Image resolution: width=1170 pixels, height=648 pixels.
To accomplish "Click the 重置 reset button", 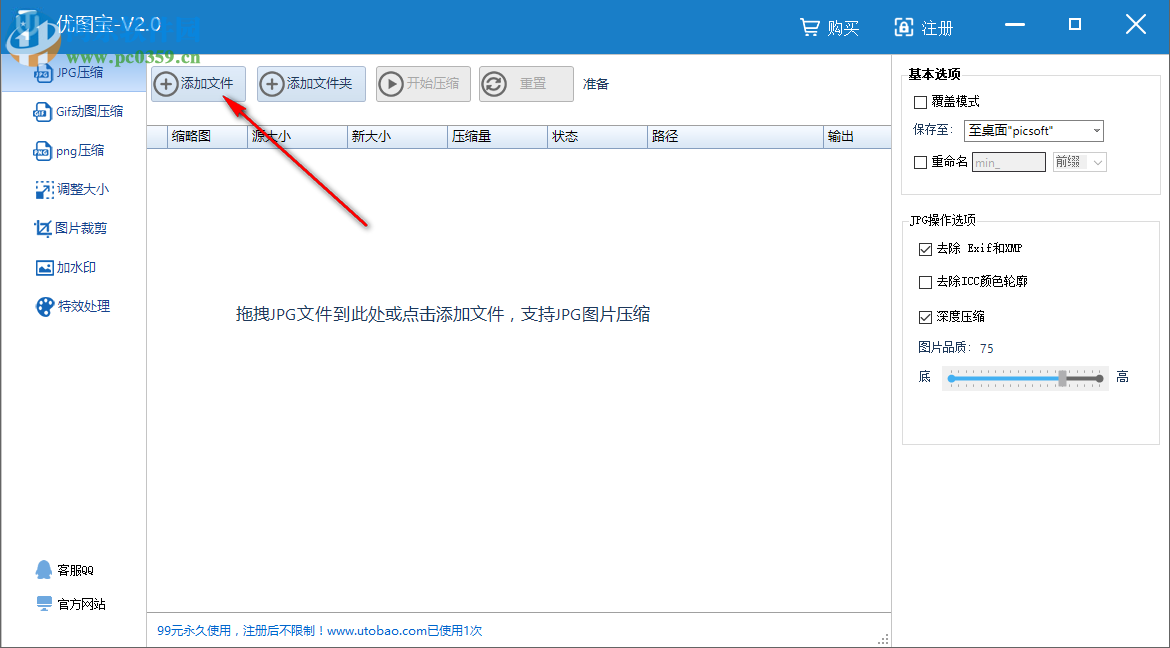I will tap(526, 84).
